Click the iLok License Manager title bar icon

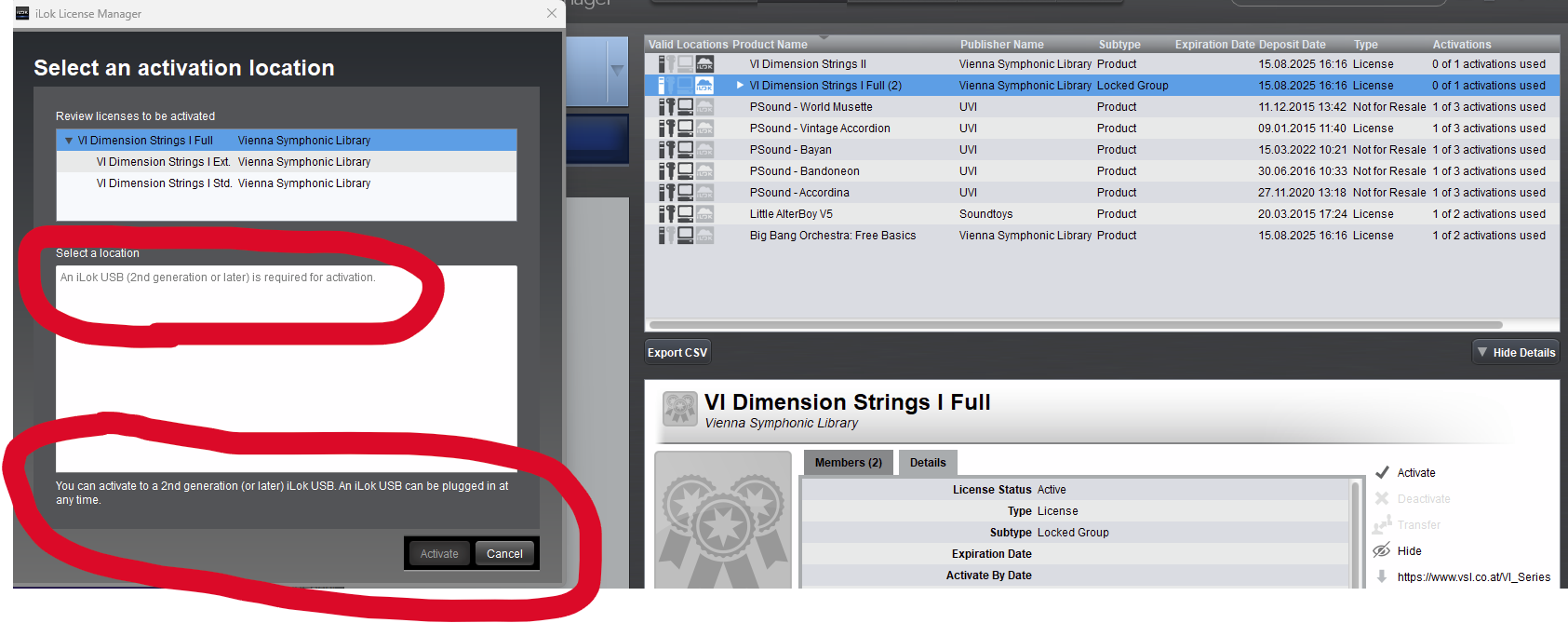point(22,13)
